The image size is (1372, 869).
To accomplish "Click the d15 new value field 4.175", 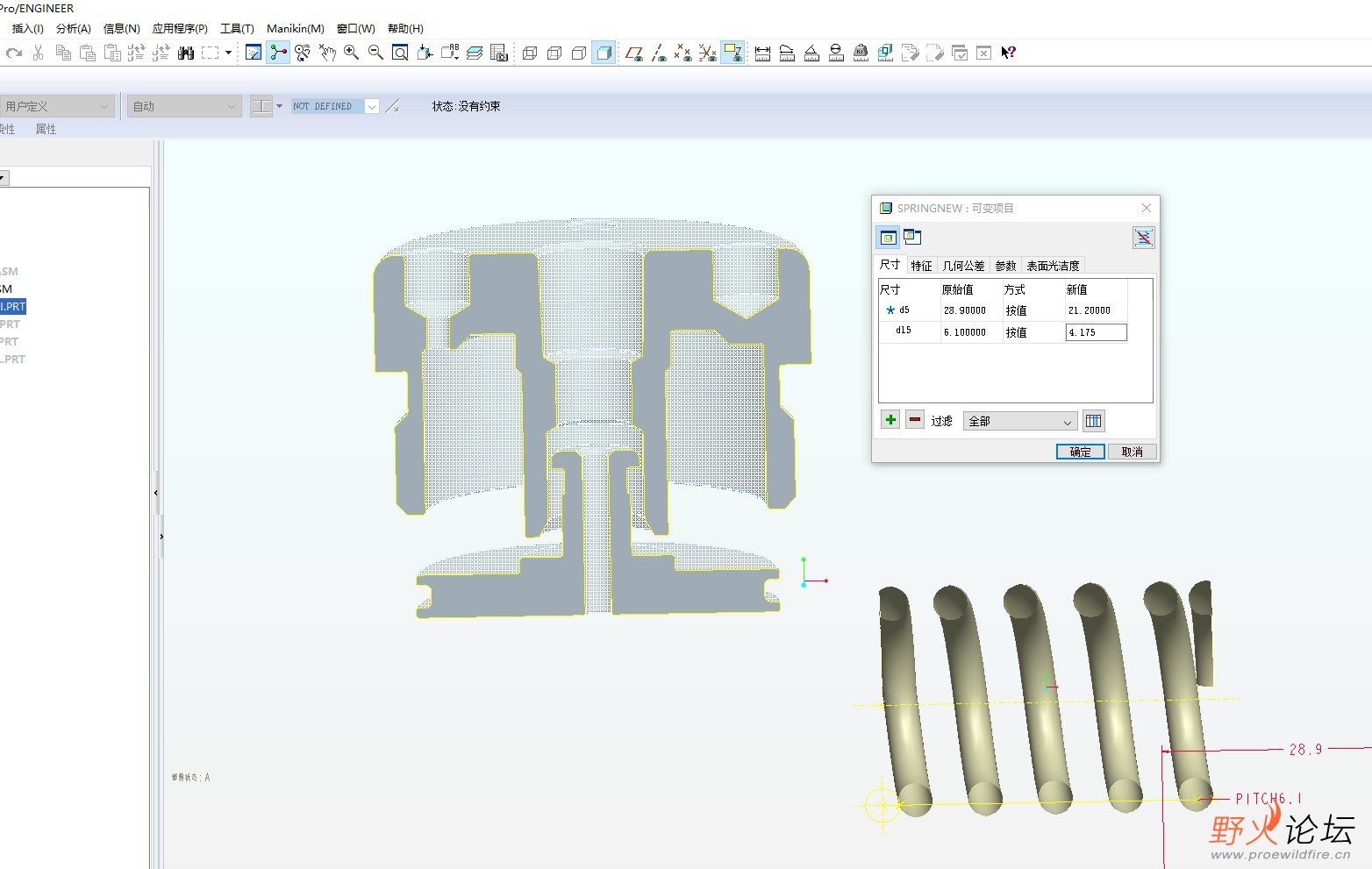I will [1096, 332].
